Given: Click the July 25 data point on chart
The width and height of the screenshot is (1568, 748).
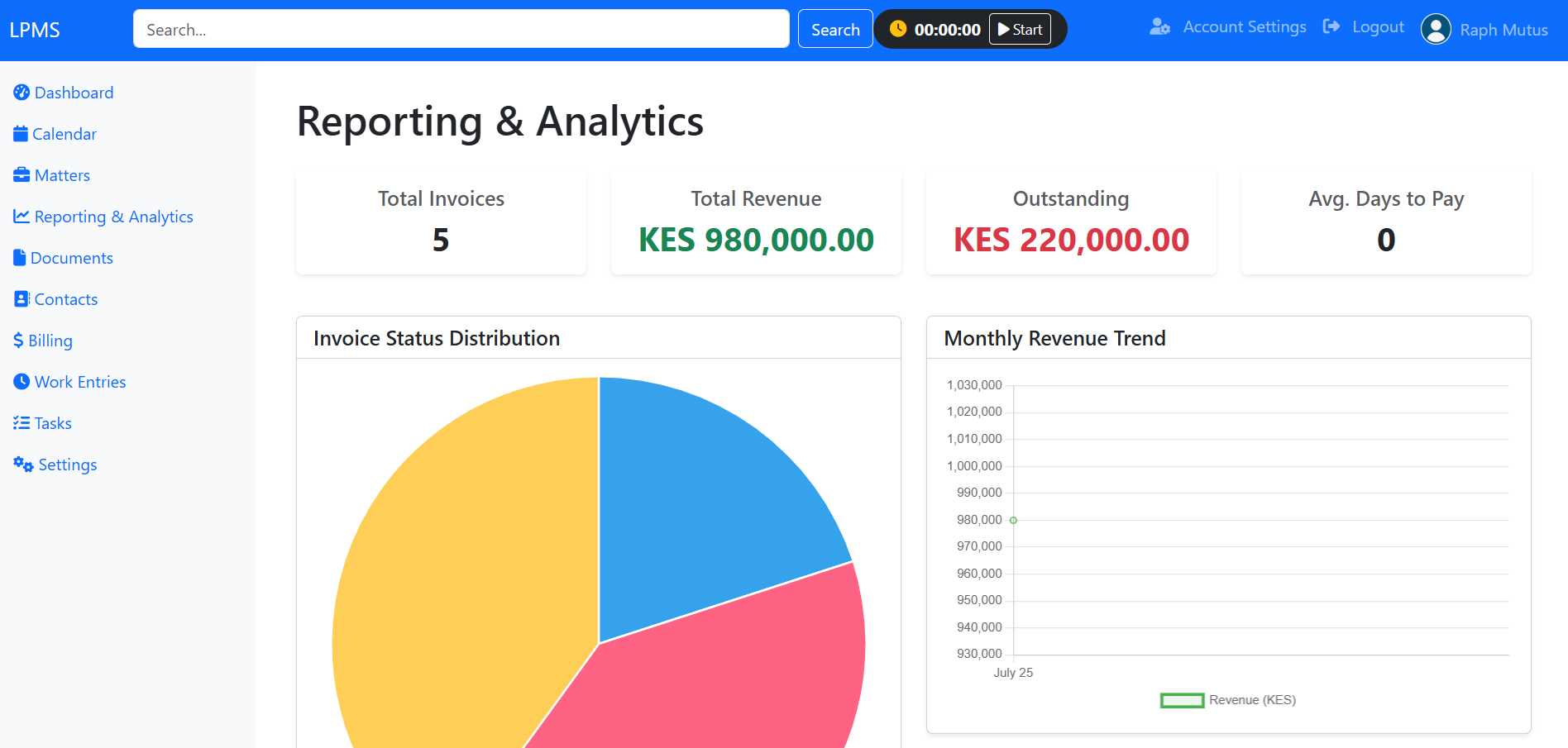Looking at the screenshot, I should [1013, 520].
